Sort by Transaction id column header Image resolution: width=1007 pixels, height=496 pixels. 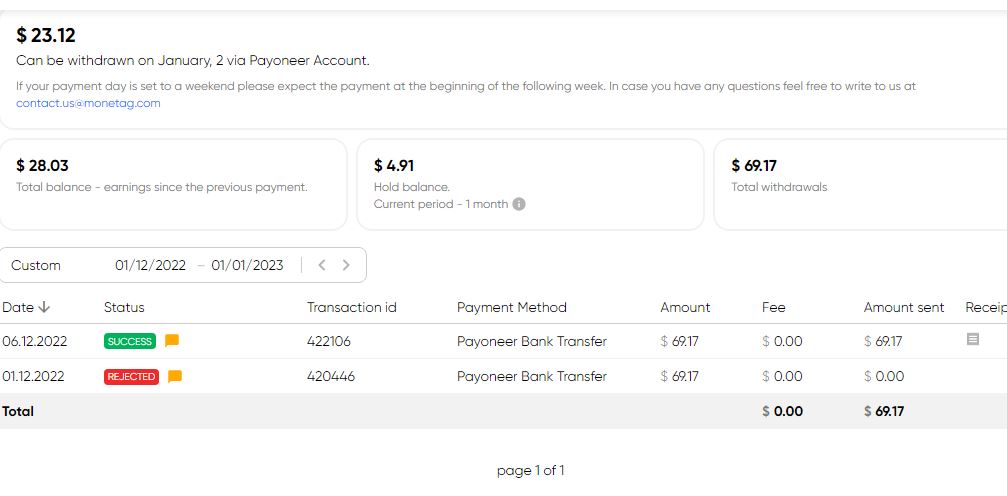(x=352, y=307)
